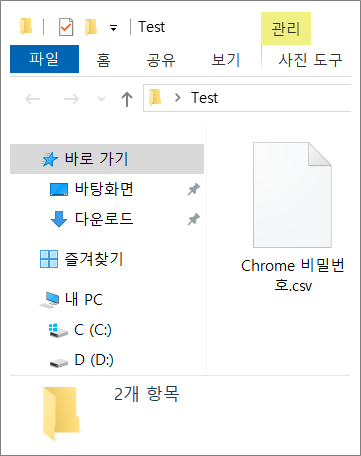Click the pin next to 바탕화면
Screen dimensions: 361x456
point(194,189)
